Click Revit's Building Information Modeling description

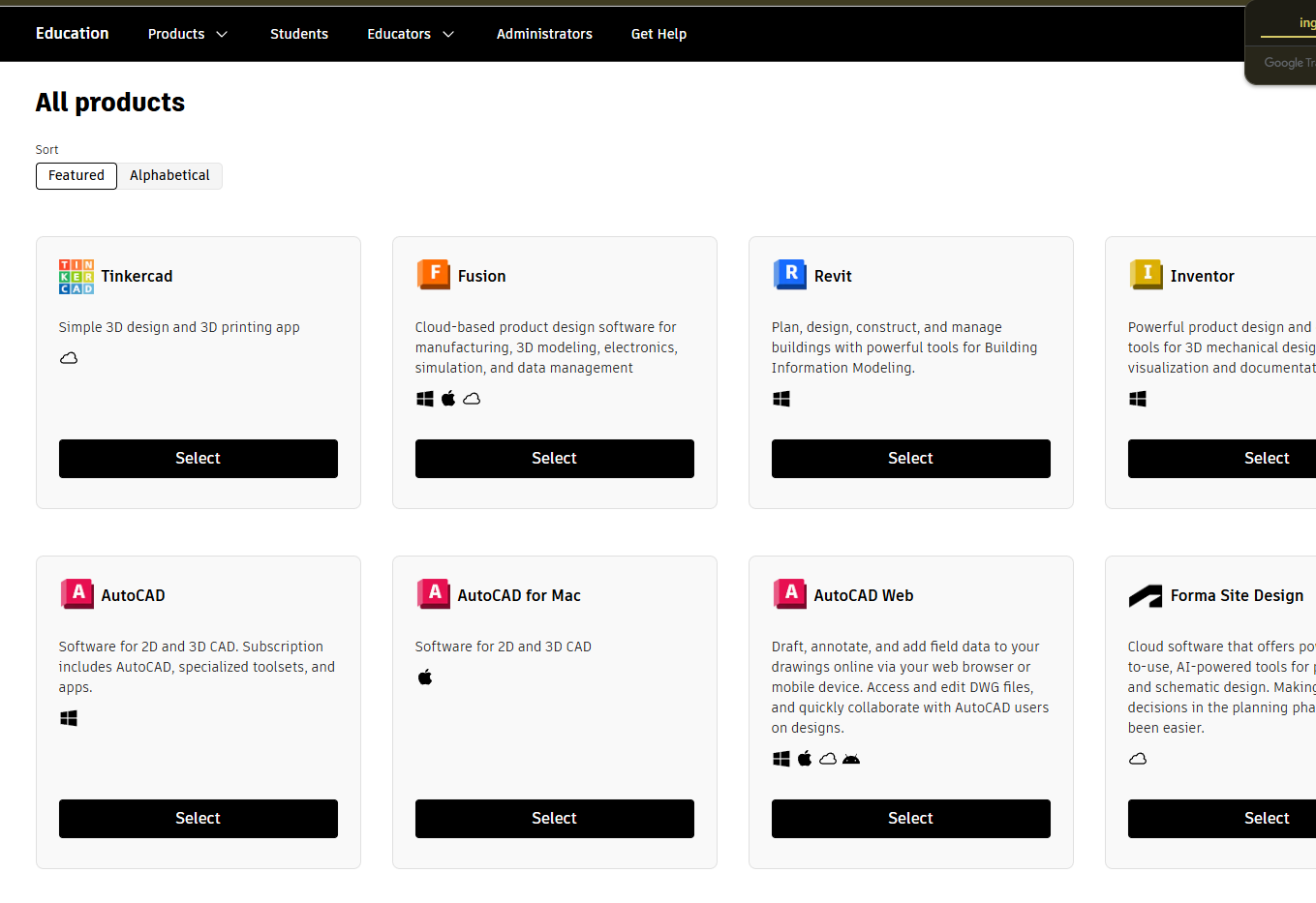coord(904,347)
